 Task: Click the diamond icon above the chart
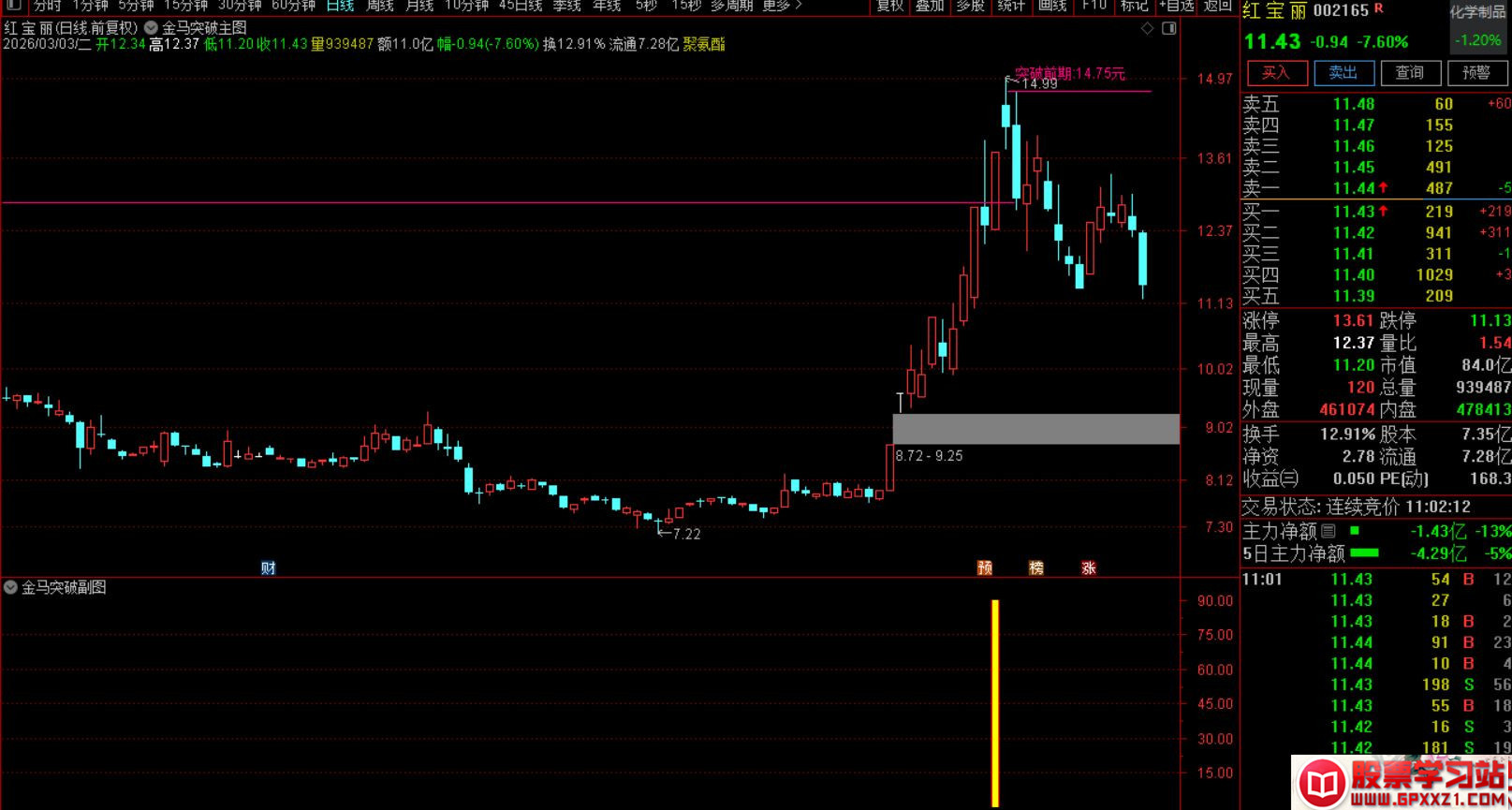click(1147, 29)
